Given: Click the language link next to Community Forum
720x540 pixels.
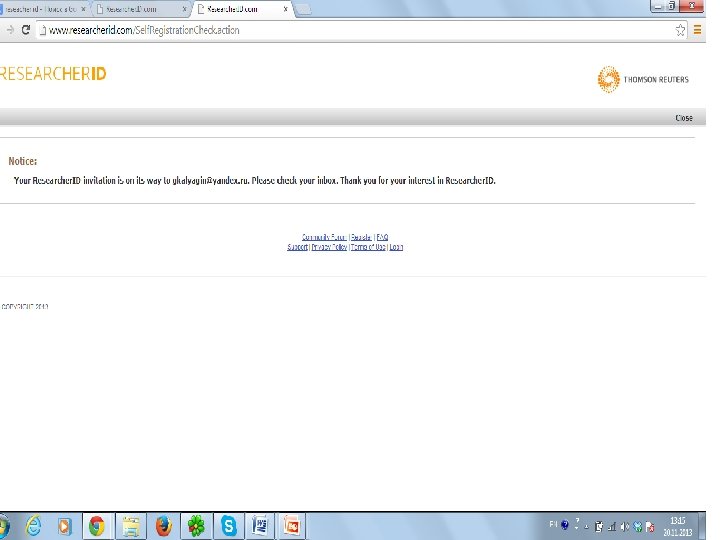Looking at the screenshot, I should point(361,237).
